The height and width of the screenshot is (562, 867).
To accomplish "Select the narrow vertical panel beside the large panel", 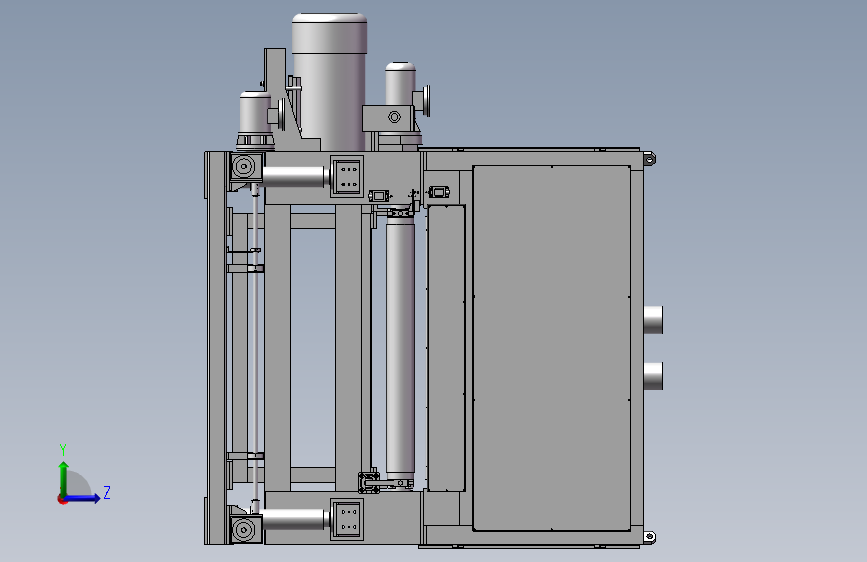I will 446,348.
